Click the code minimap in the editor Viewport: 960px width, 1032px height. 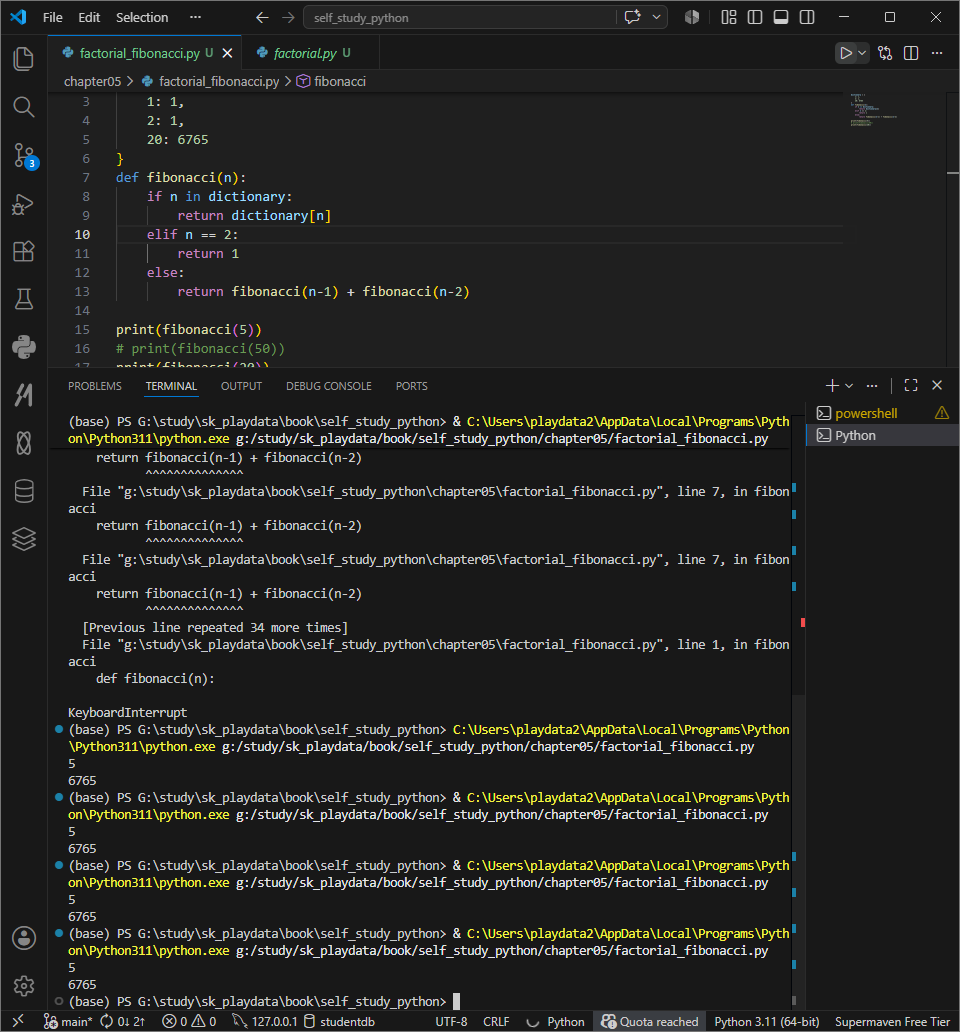point(873,110)
